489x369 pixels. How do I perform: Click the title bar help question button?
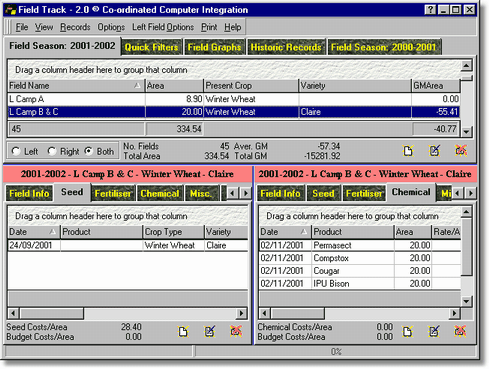coord(430,10)
